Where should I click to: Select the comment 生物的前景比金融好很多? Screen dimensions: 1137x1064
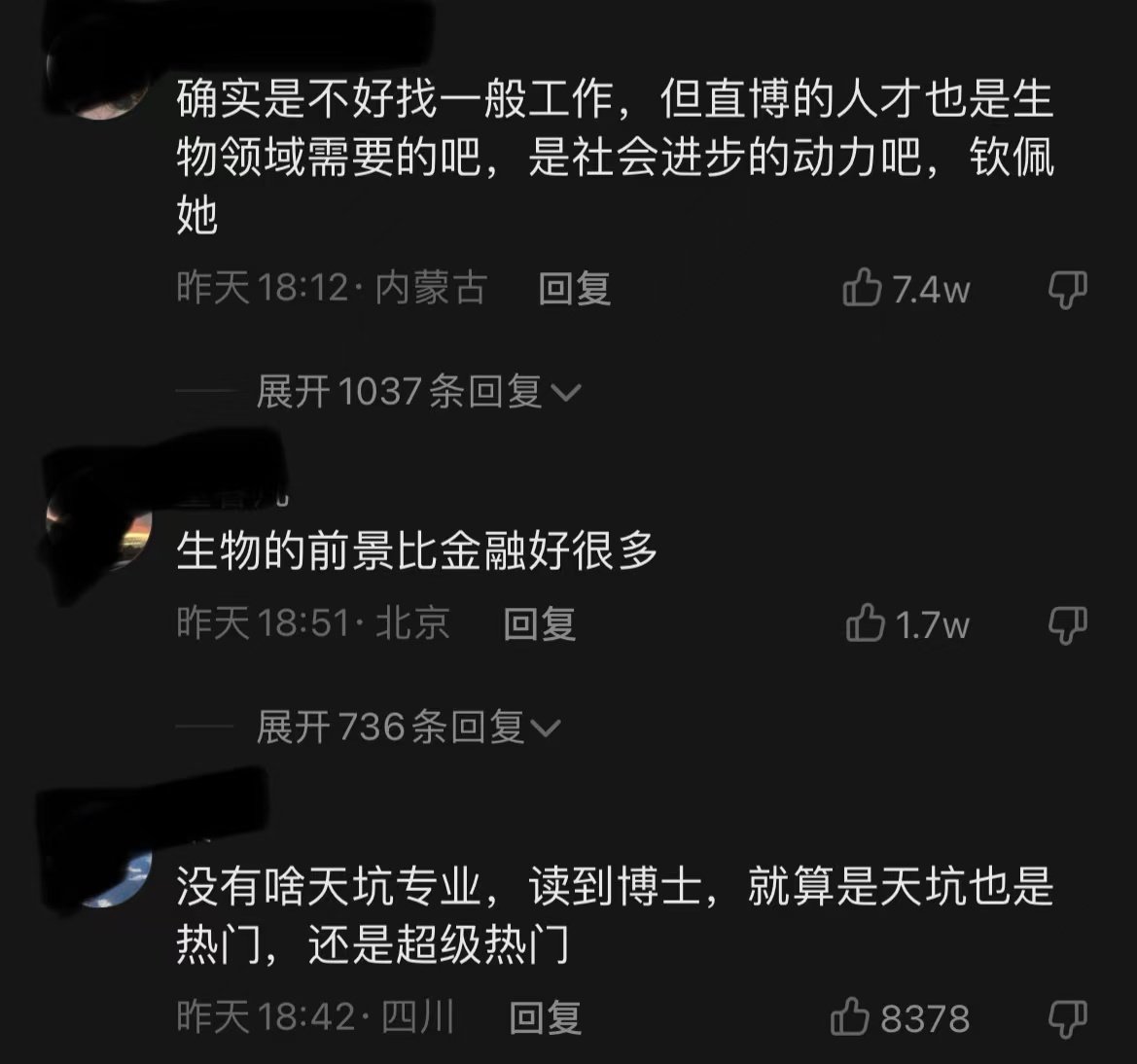pyautogui.click(x=416, y=550)
